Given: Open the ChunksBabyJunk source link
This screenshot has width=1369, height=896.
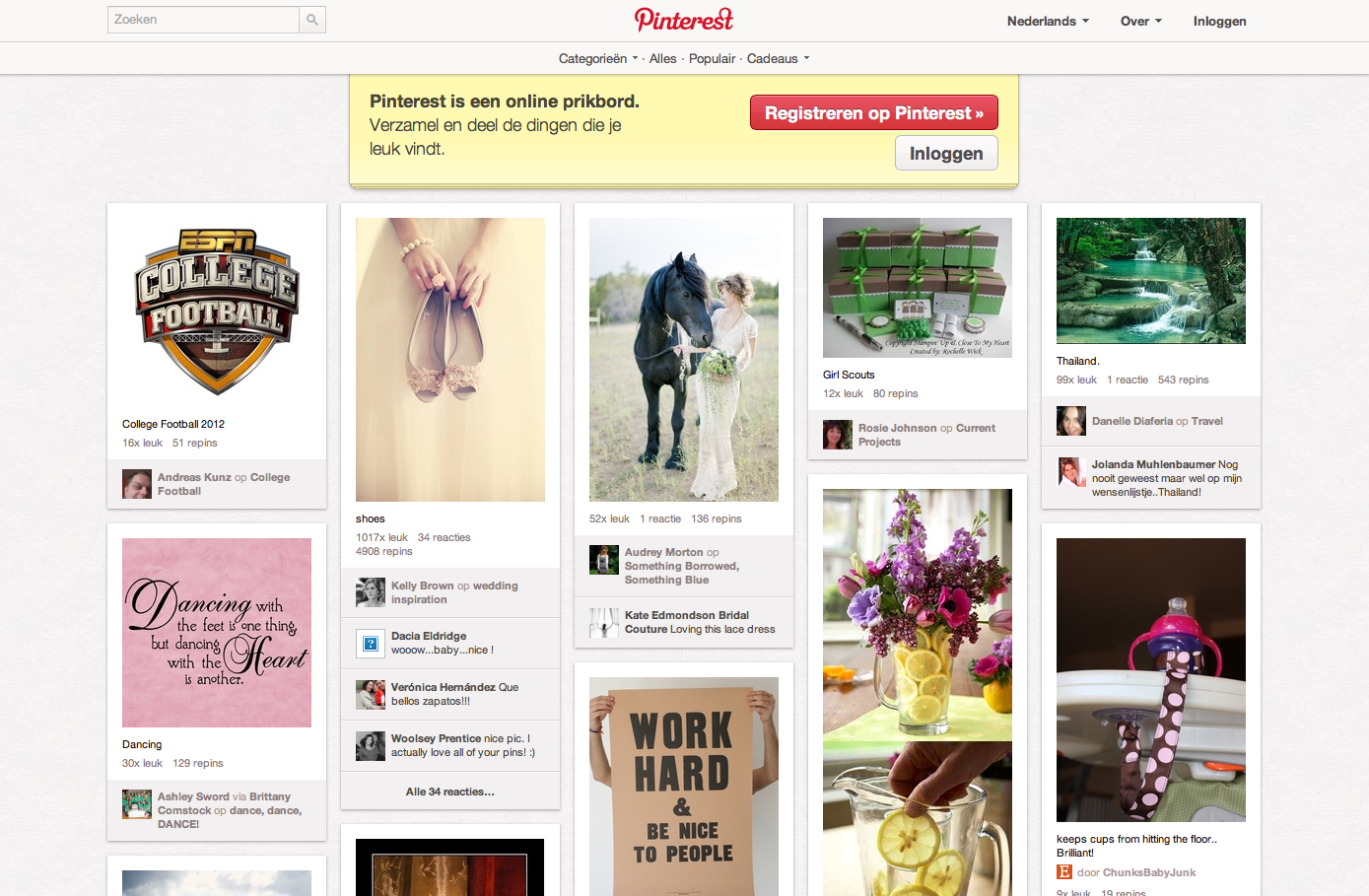Looking at the screenshot, I should point(1149,872).
